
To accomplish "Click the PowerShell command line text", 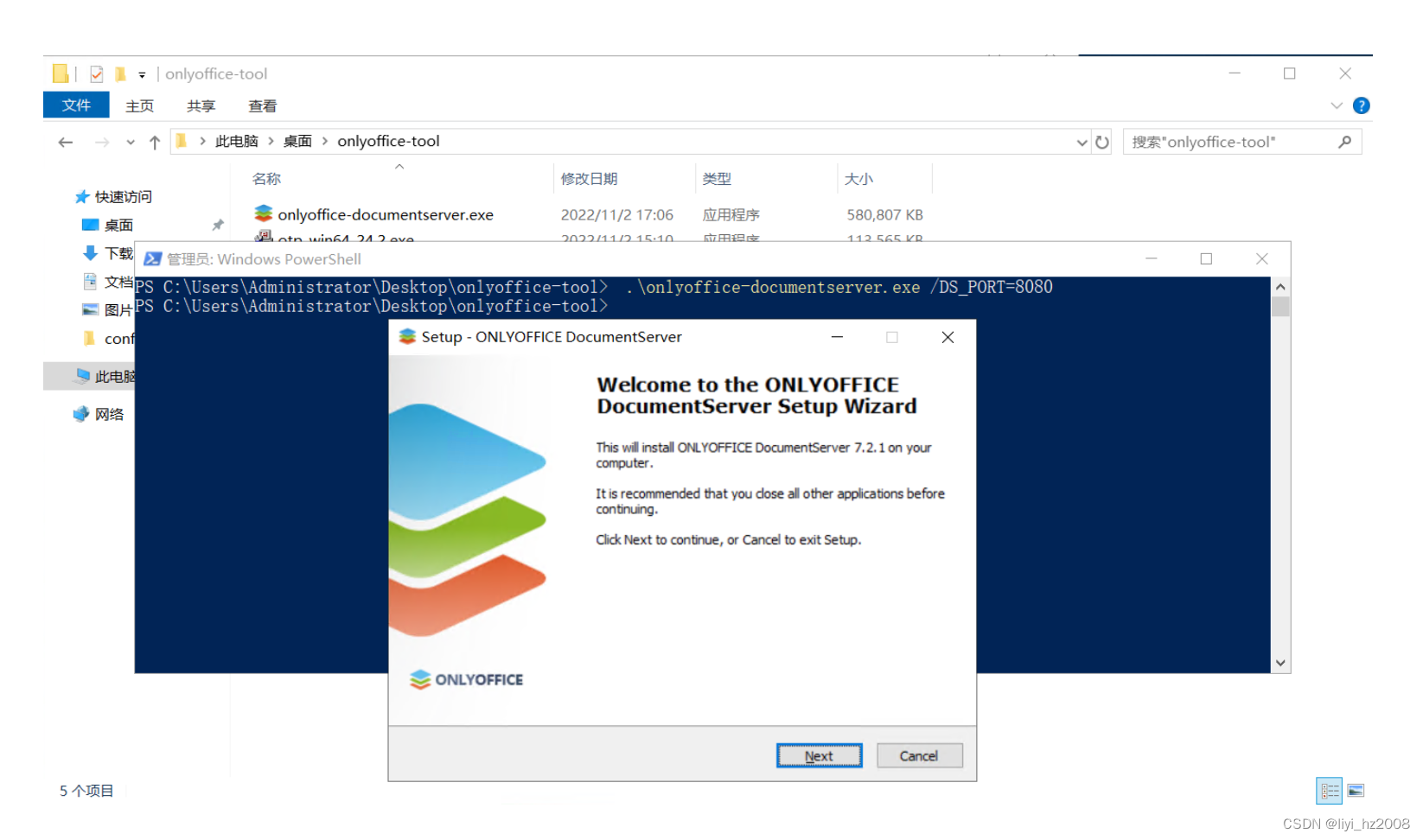I will [x=839, y=287].
